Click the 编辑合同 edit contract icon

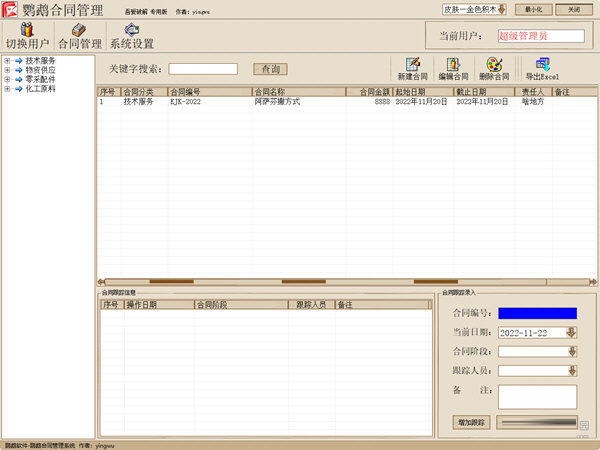click(x=452, y=68)
